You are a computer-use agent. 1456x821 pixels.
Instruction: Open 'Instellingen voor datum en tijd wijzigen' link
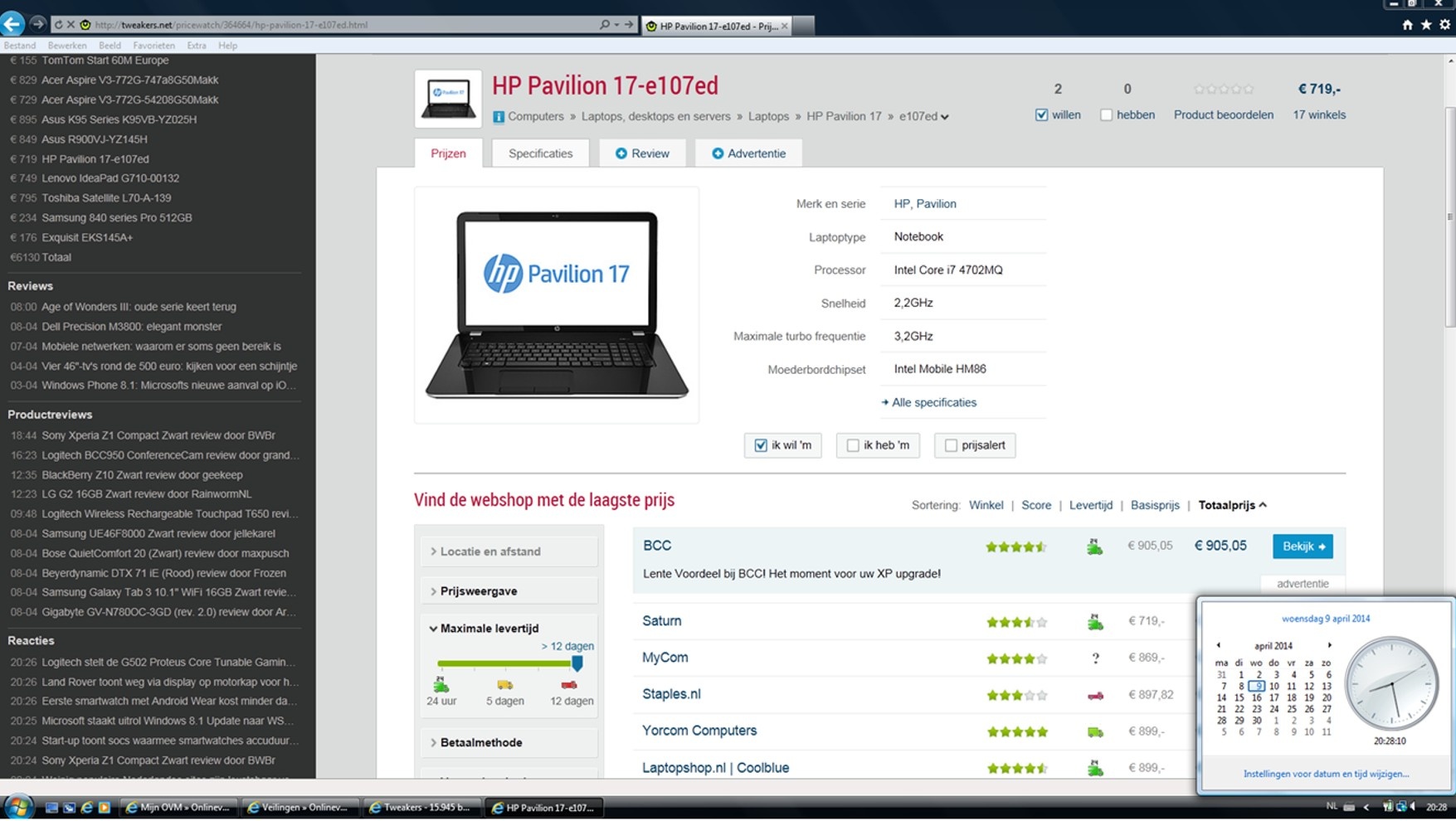(1326, 774)
